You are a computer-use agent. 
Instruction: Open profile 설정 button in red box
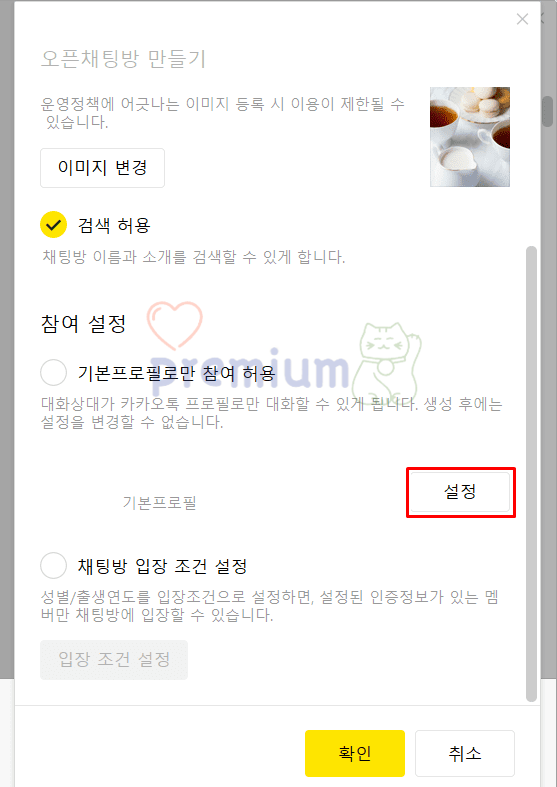460,491
